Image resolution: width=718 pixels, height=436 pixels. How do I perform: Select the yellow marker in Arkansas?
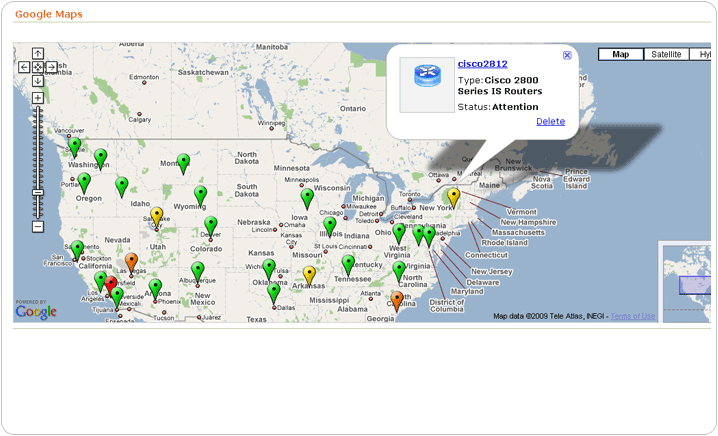[x=310, y=276]
